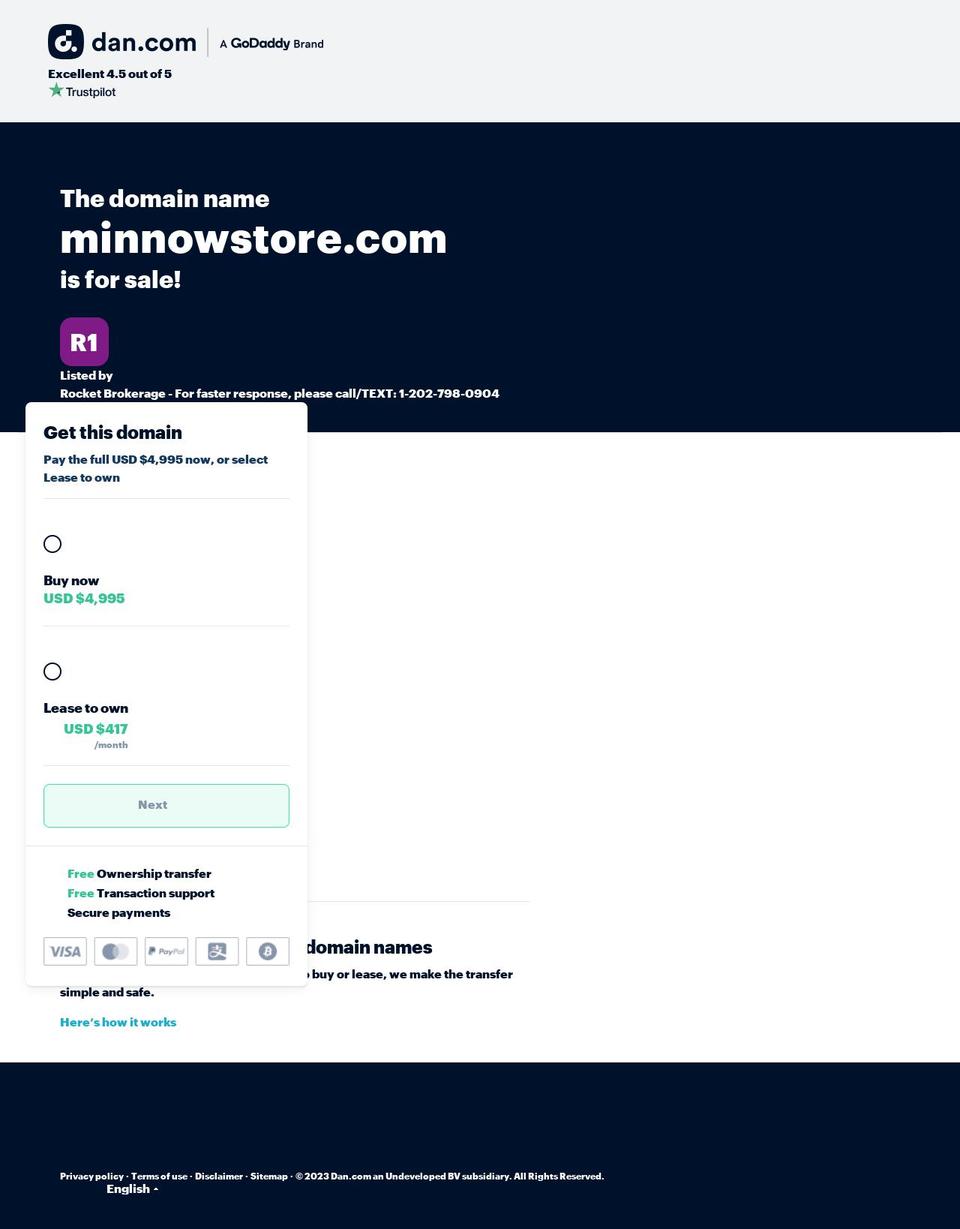Click the Secure payments text
Viewport: 960px width, 1229px height.
tap(119, 912)
